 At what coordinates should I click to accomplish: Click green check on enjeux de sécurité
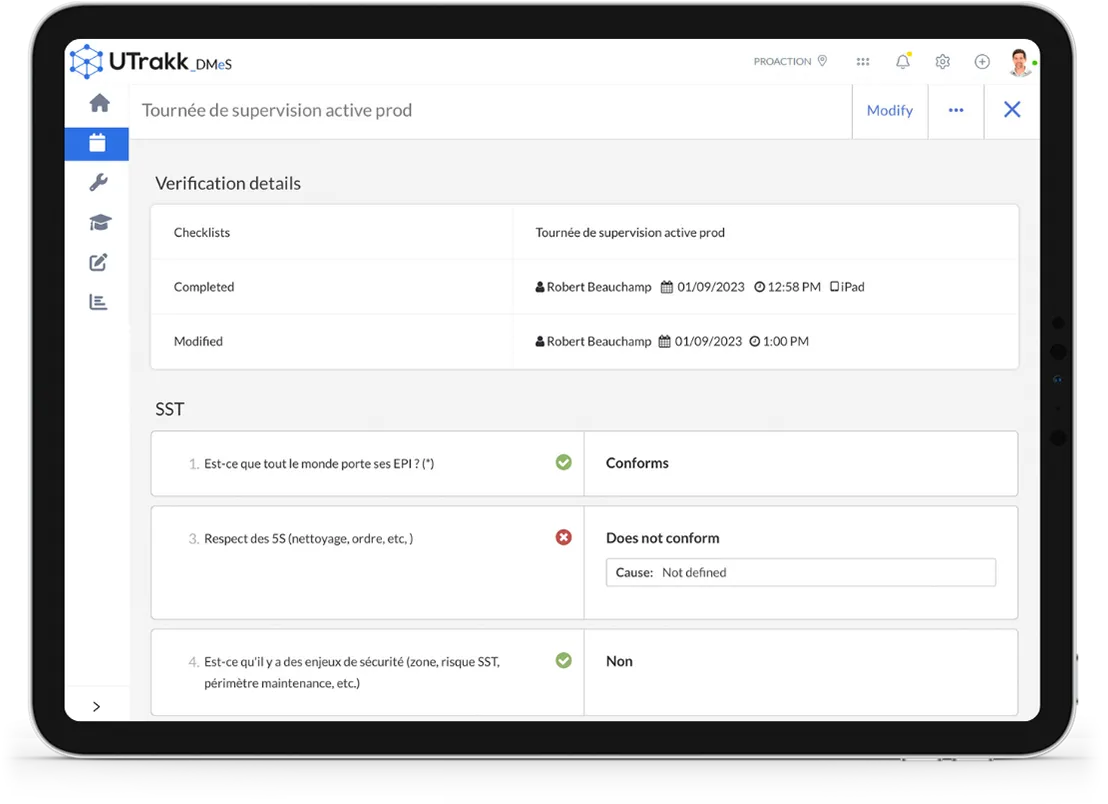[563, 661]
